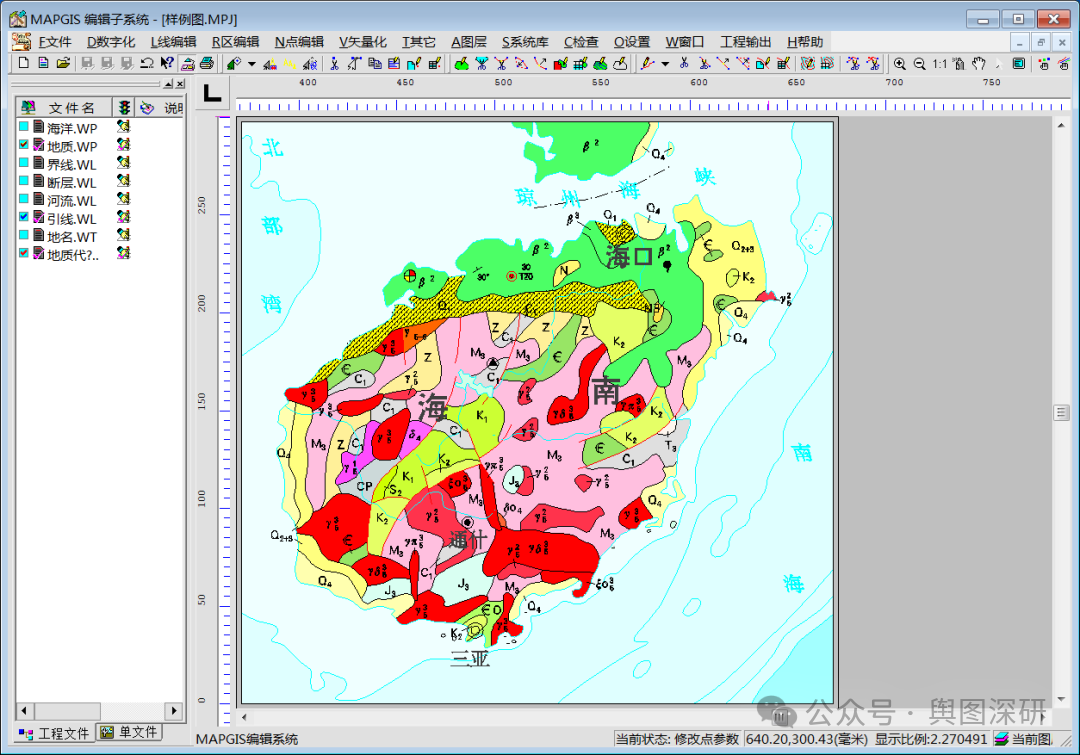This screenshot has height=755, width=1080.
Task: Open dropdown arrow beside the area edit icon
Action: pos(251,64)
